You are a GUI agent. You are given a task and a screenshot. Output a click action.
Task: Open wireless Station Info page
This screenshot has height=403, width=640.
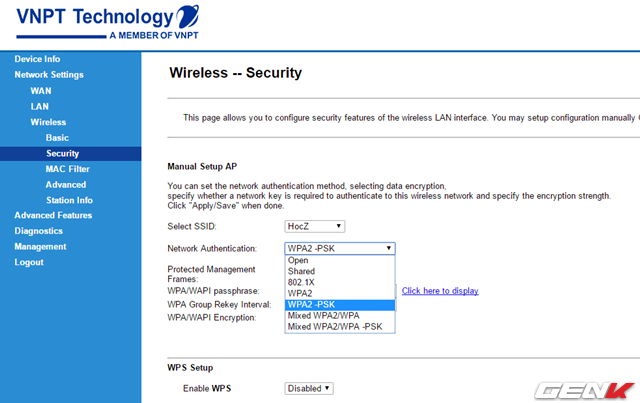(x=69, y=200)
